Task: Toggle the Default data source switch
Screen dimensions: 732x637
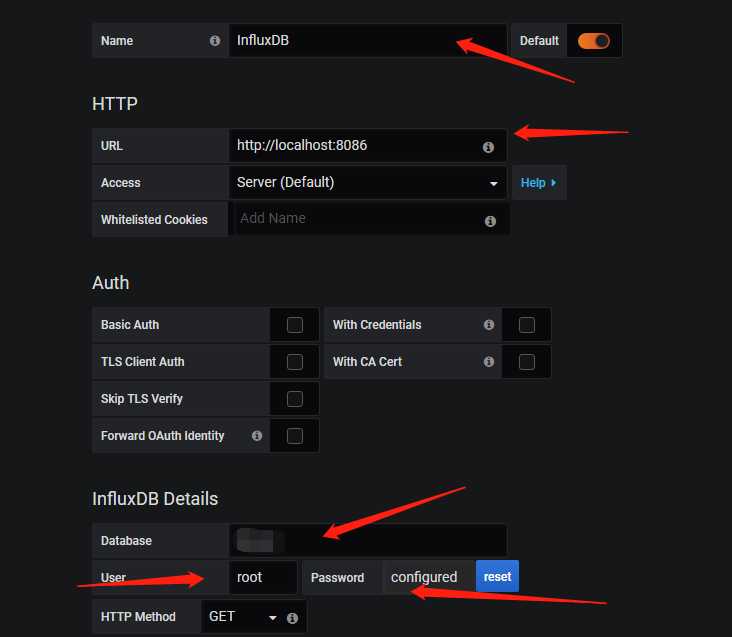Action: click(593, 41)
